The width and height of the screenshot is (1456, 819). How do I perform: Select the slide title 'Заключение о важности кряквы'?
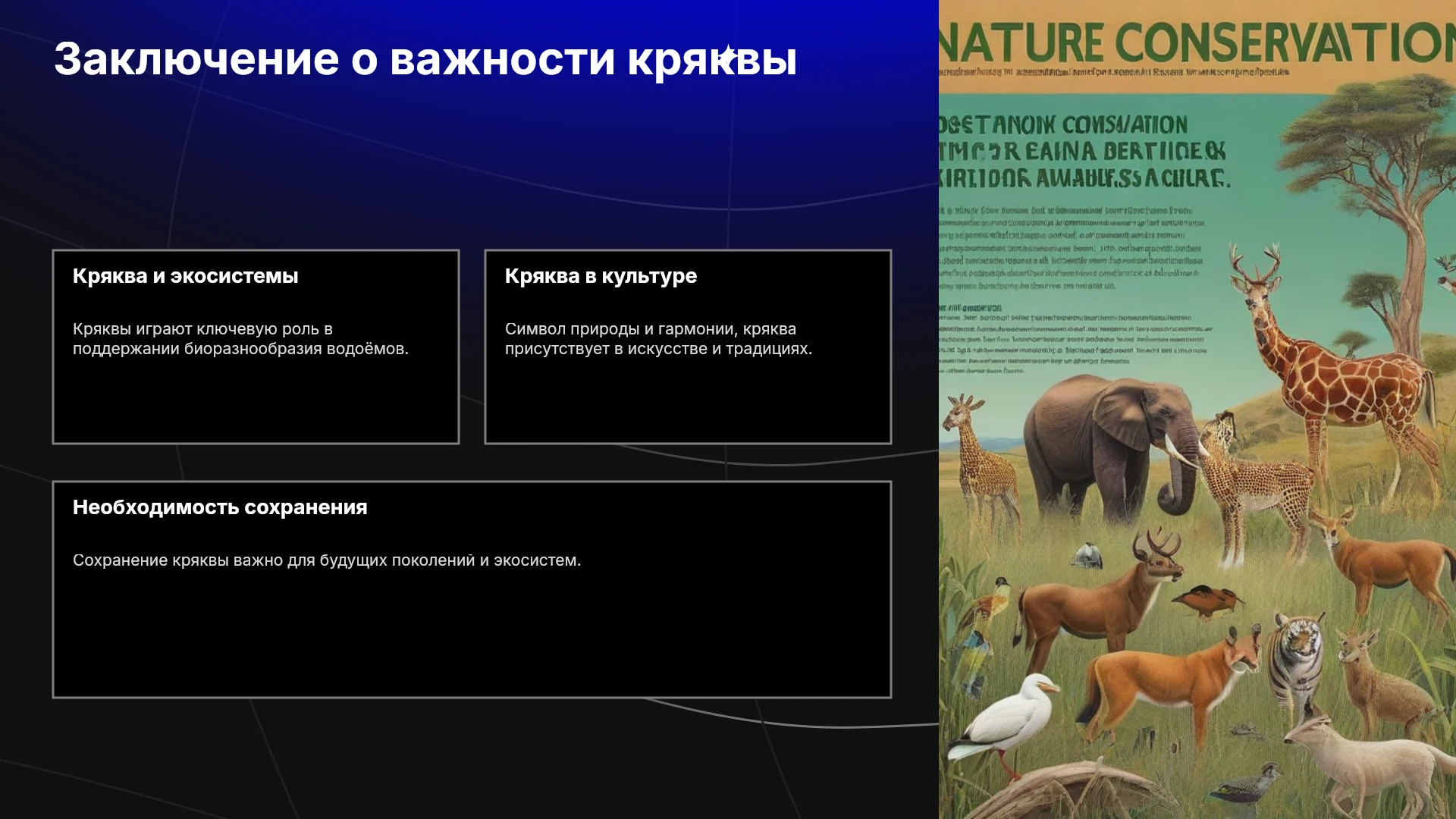(x=425, y=58)
